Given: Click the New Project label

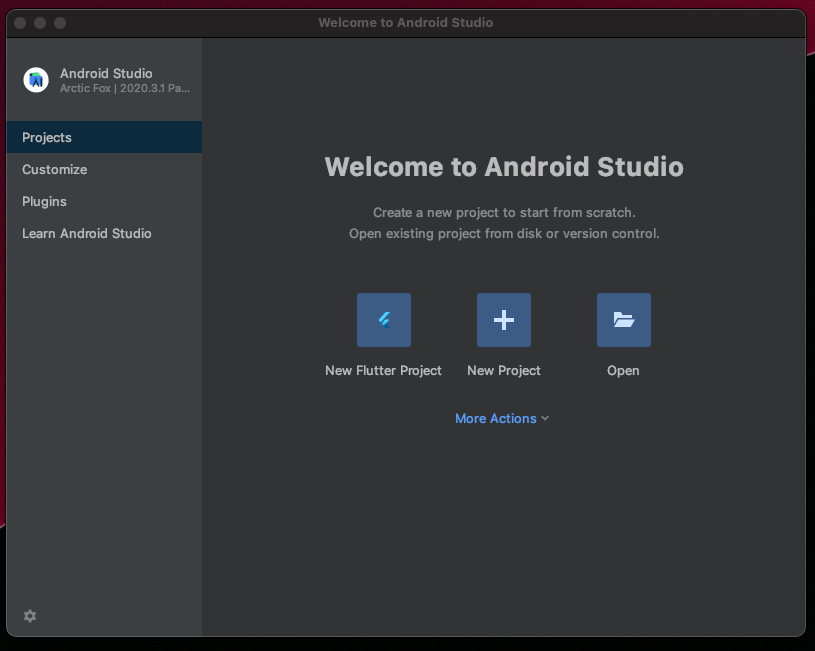Looking at the screenshot, I should click(x=504, y=371).
